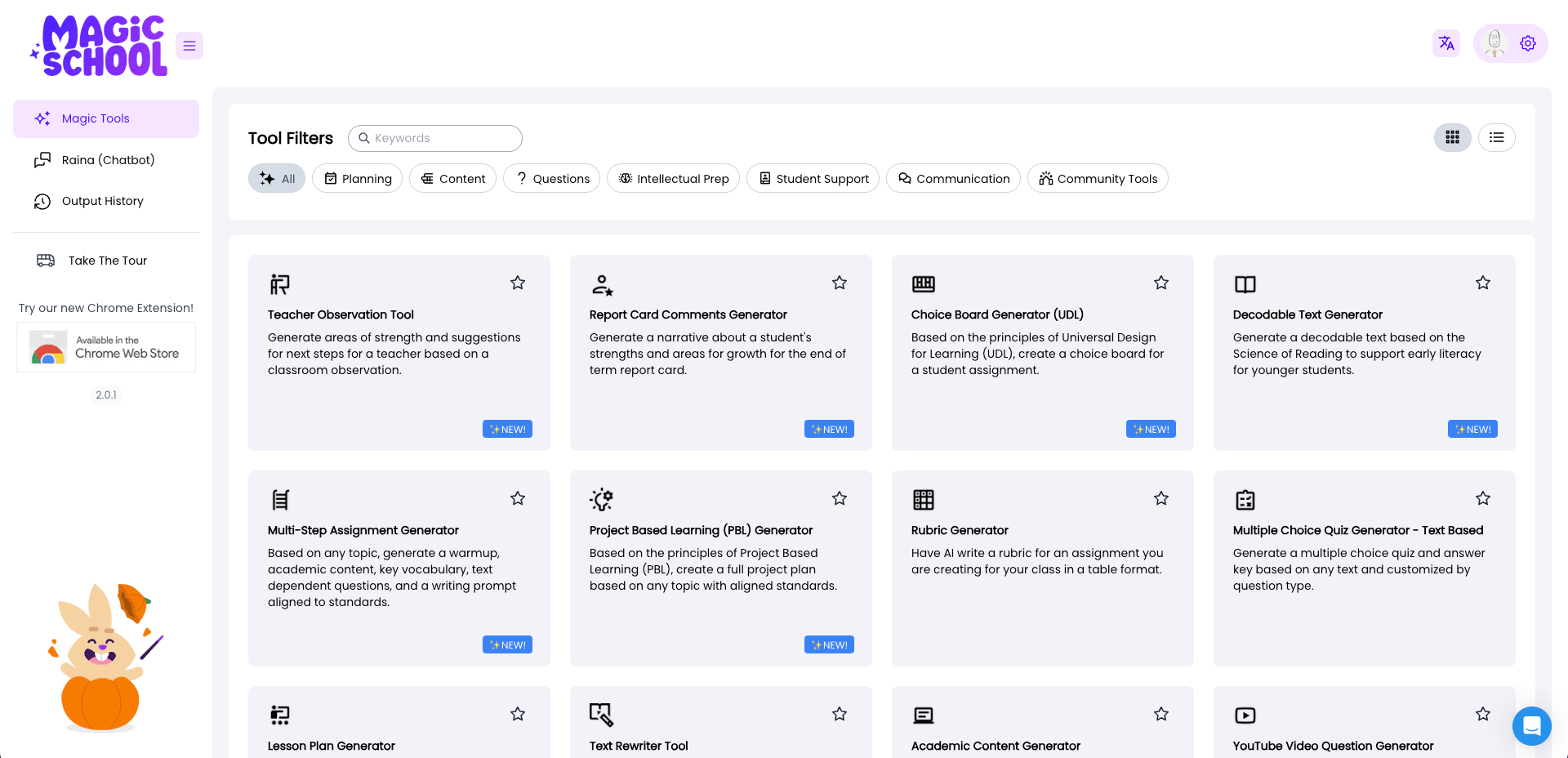Switch to list view layout

[1496, 137]
